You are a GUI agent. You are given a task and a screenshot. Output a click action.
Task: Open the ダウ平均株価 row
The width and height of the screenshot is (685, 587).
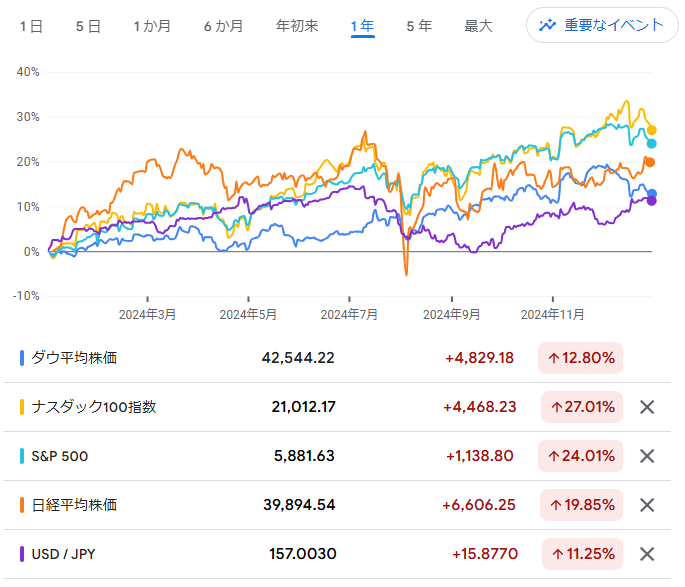(x=337, y=358)
